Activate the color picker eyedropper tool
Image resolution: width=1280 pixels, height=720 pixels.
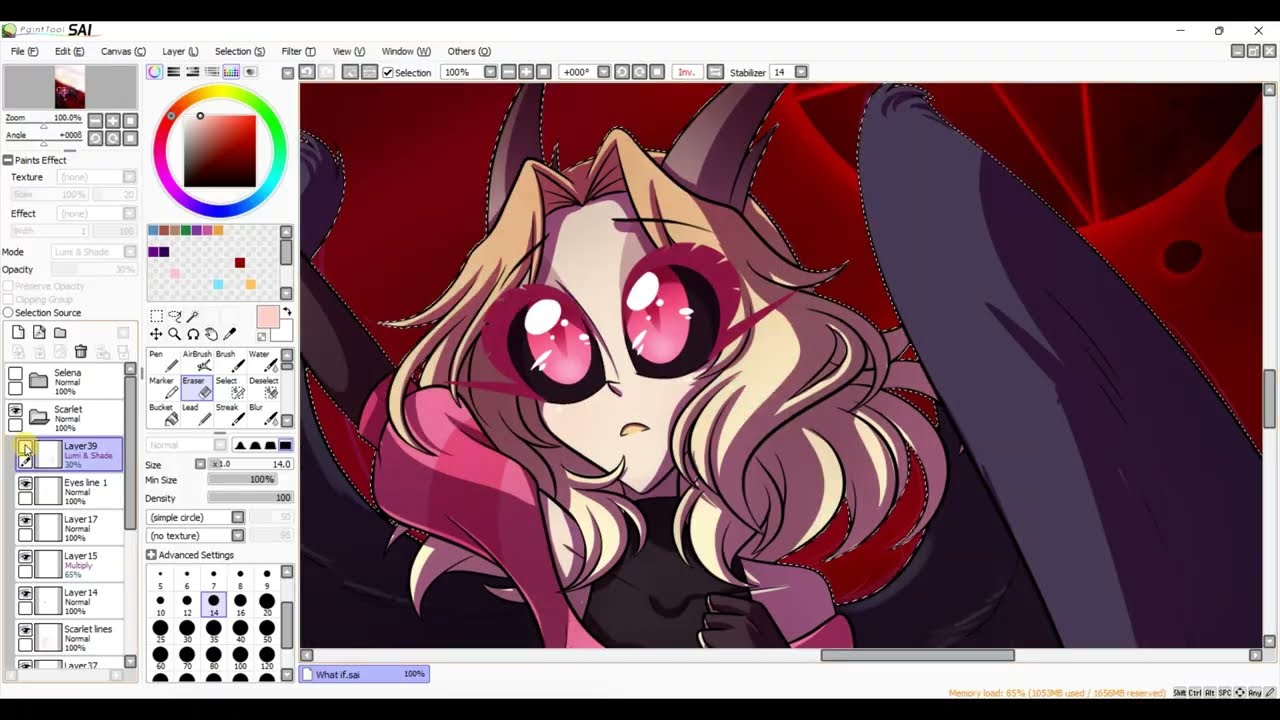click(230, 334)
